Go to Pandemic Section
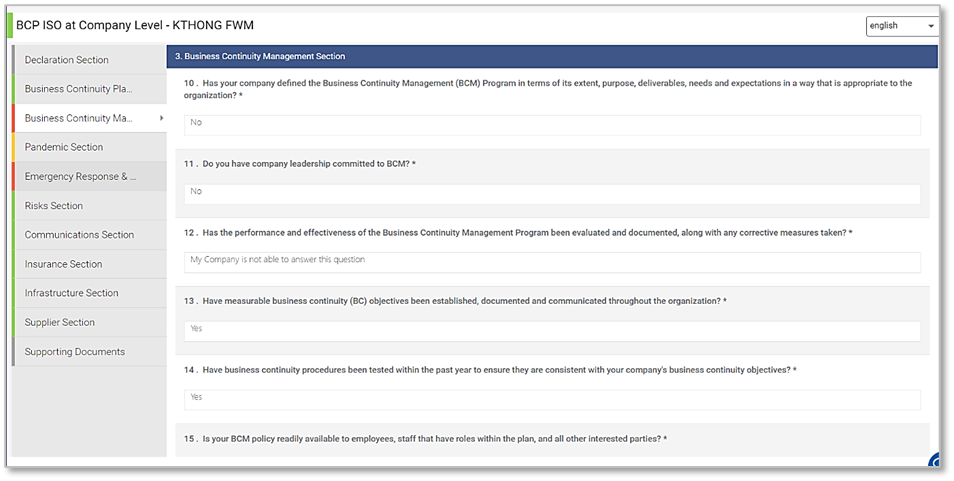 click(89, 147)
